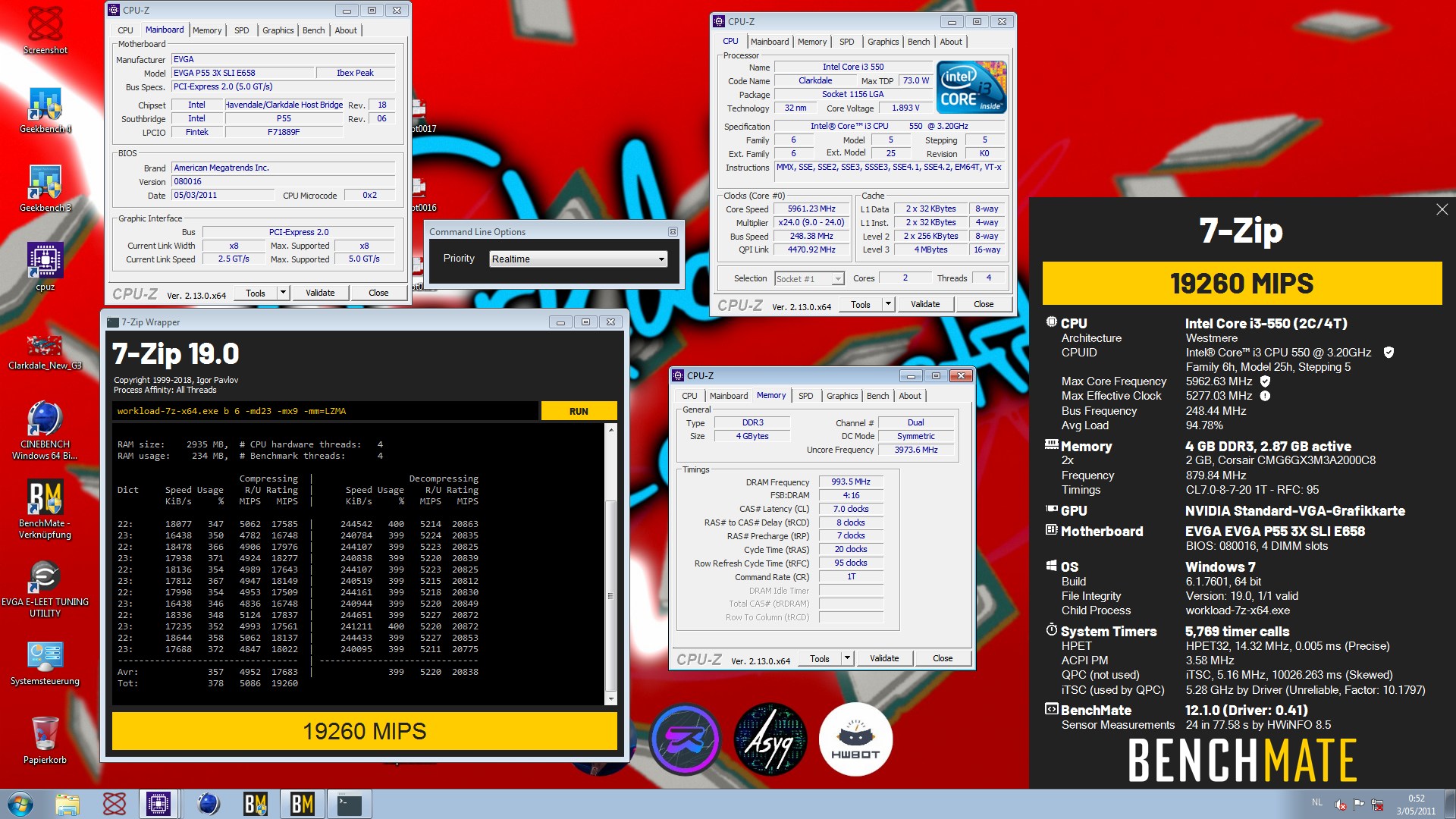Viewport: 1456px width, 819px height.
Task: Click Tools button in Memory CPU-Z window
Action: pyautogui.click(x=820, y=658)
